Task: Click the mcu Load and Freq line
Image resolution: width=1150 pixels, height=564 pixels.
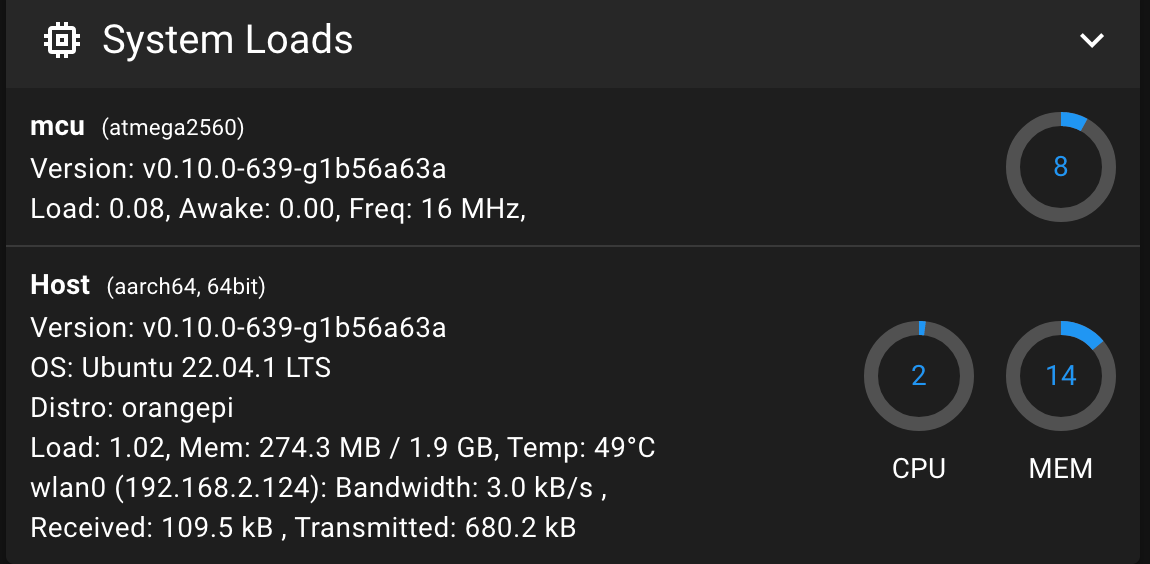Action: (x=278, y=209)
